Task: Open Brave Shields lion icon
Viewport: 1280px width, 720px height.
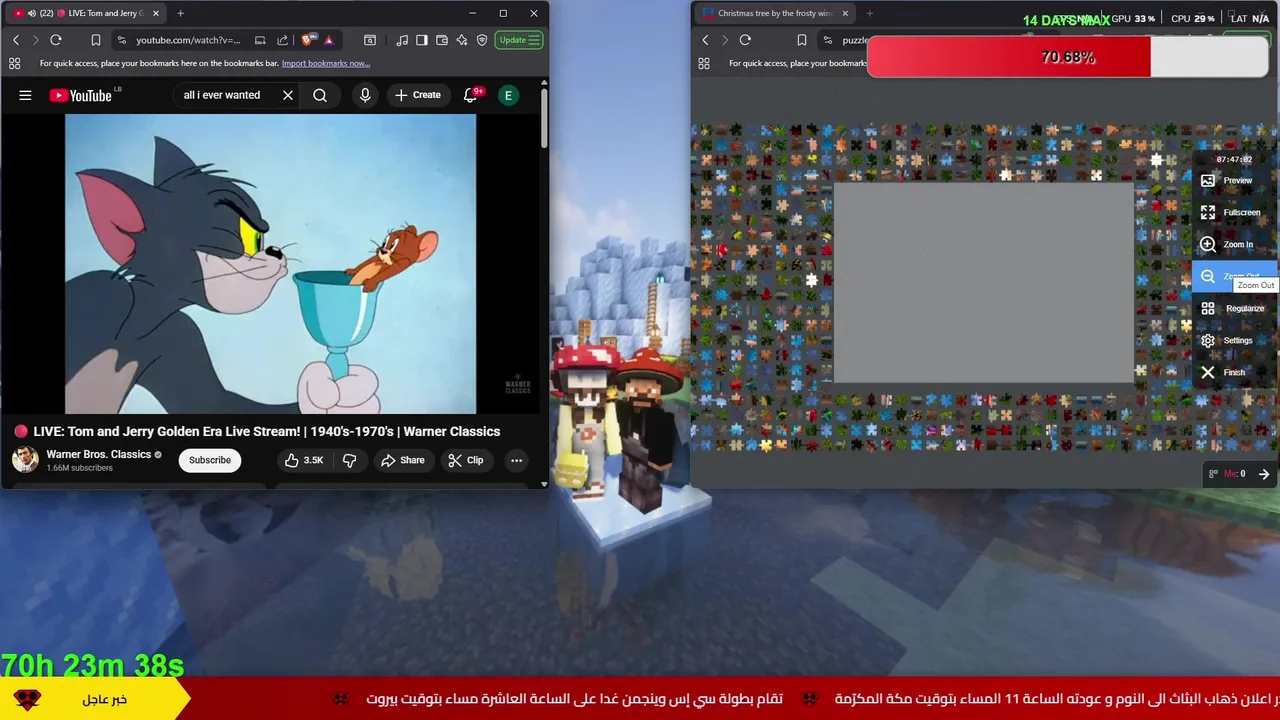Action: pyautogui.click(x=307, y=40)
